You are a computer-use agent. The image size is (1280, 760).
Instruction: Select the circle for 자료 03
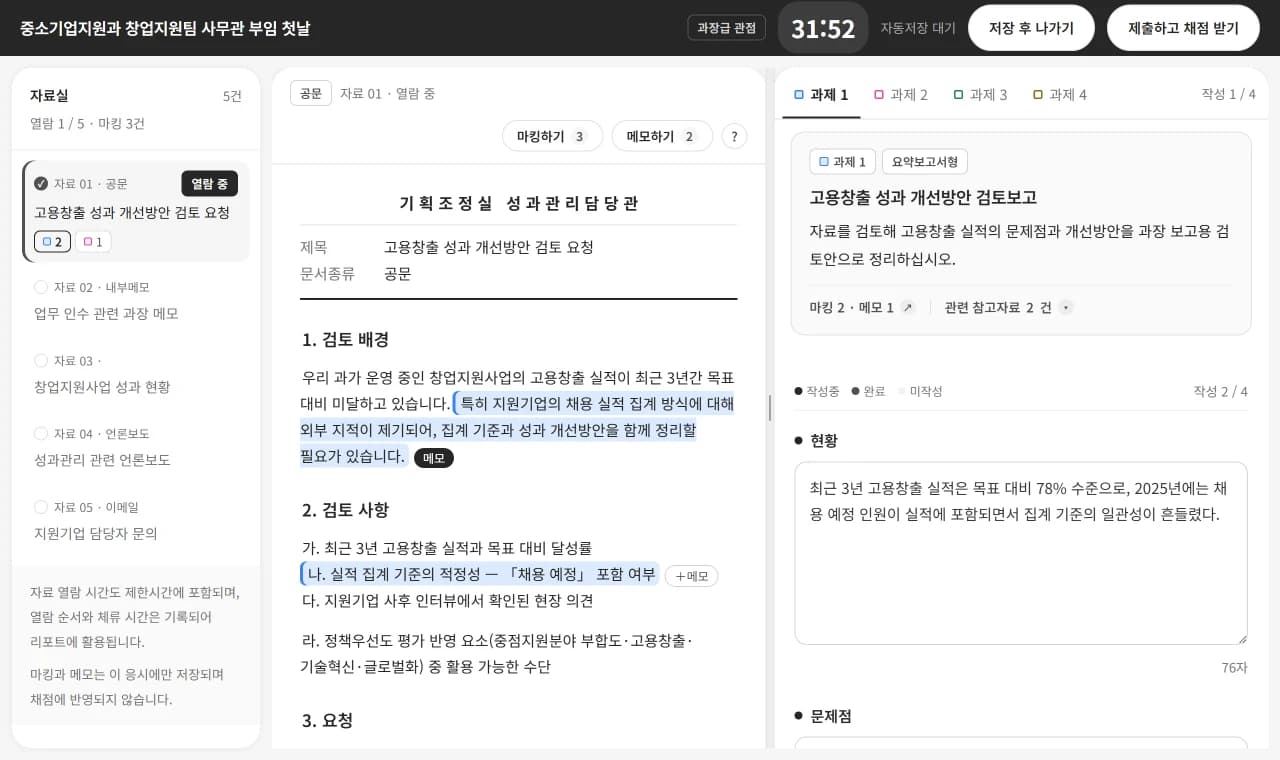coord(41,360)
